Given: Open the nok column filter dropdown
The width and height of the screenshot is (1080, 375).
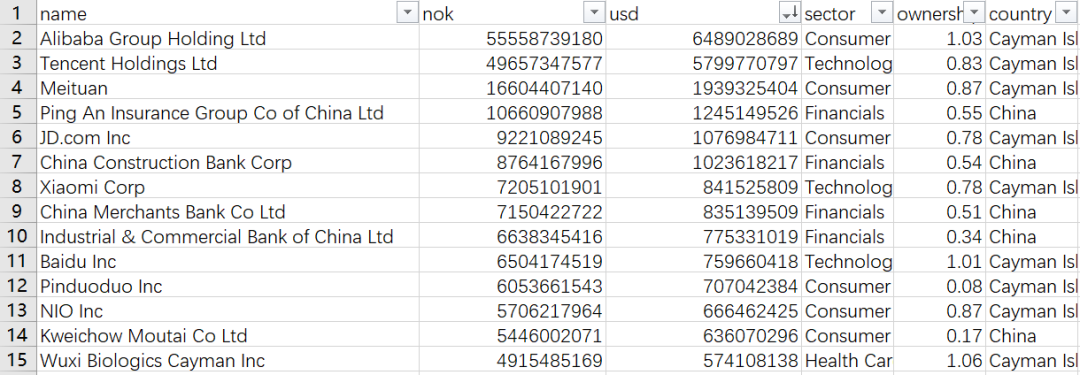Looking at the screenshot, I should [594, 12].
